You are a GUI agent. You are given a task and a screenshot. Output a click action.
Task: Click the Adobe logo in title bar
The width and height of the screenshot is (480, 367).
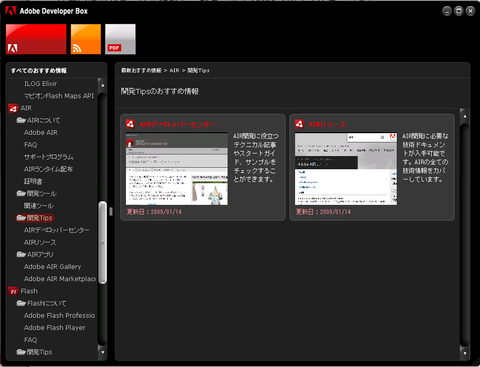[11, 11]
